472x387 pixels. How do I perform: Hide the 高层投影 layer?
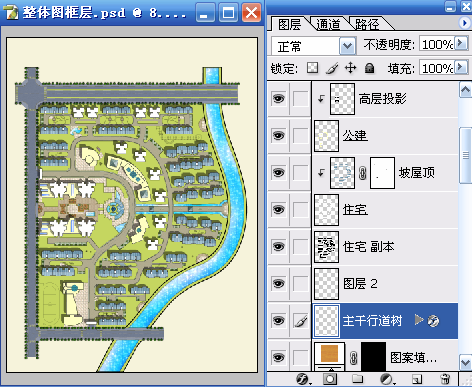279,99
